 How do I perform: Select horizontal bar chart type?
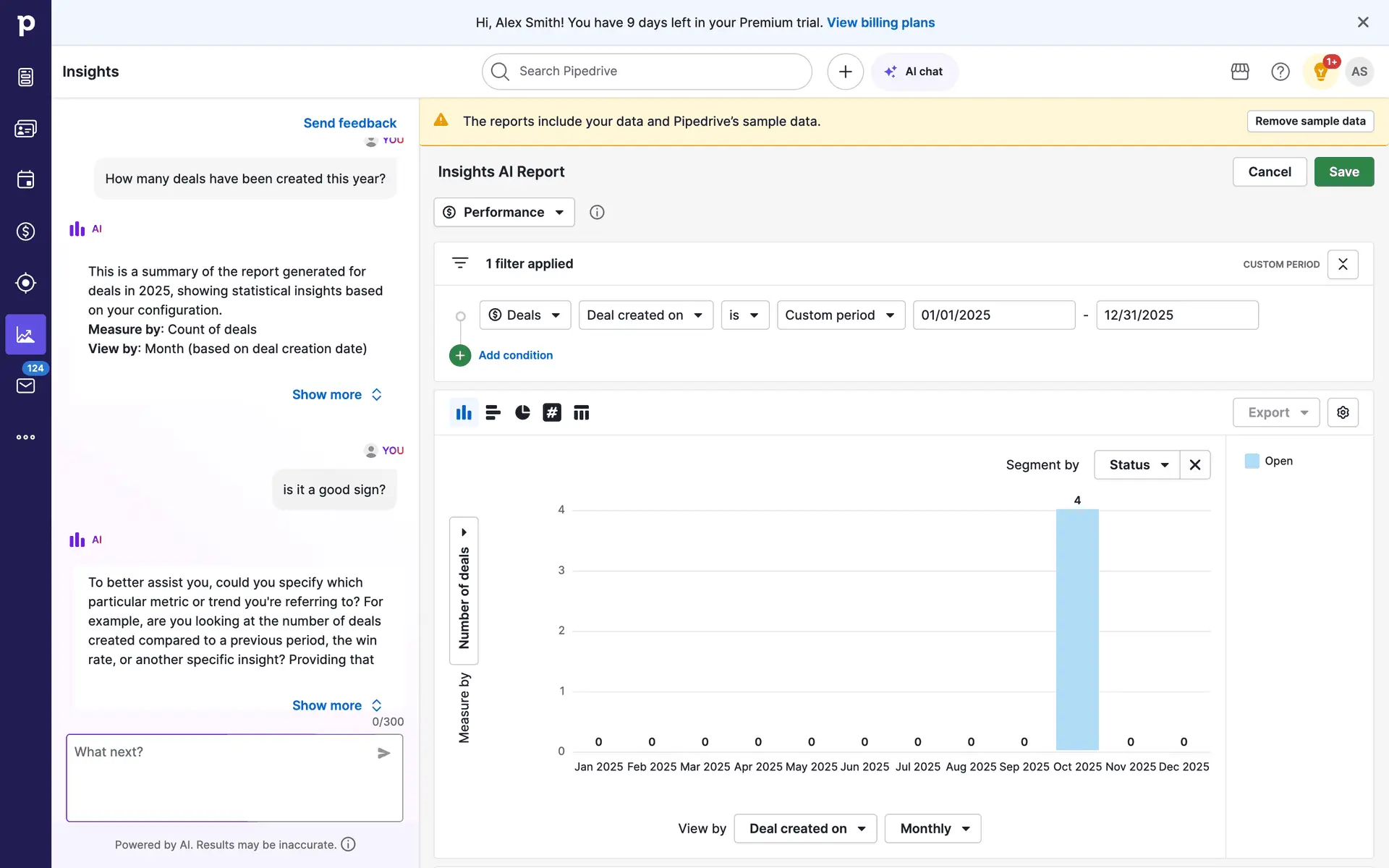coord(493,412)
